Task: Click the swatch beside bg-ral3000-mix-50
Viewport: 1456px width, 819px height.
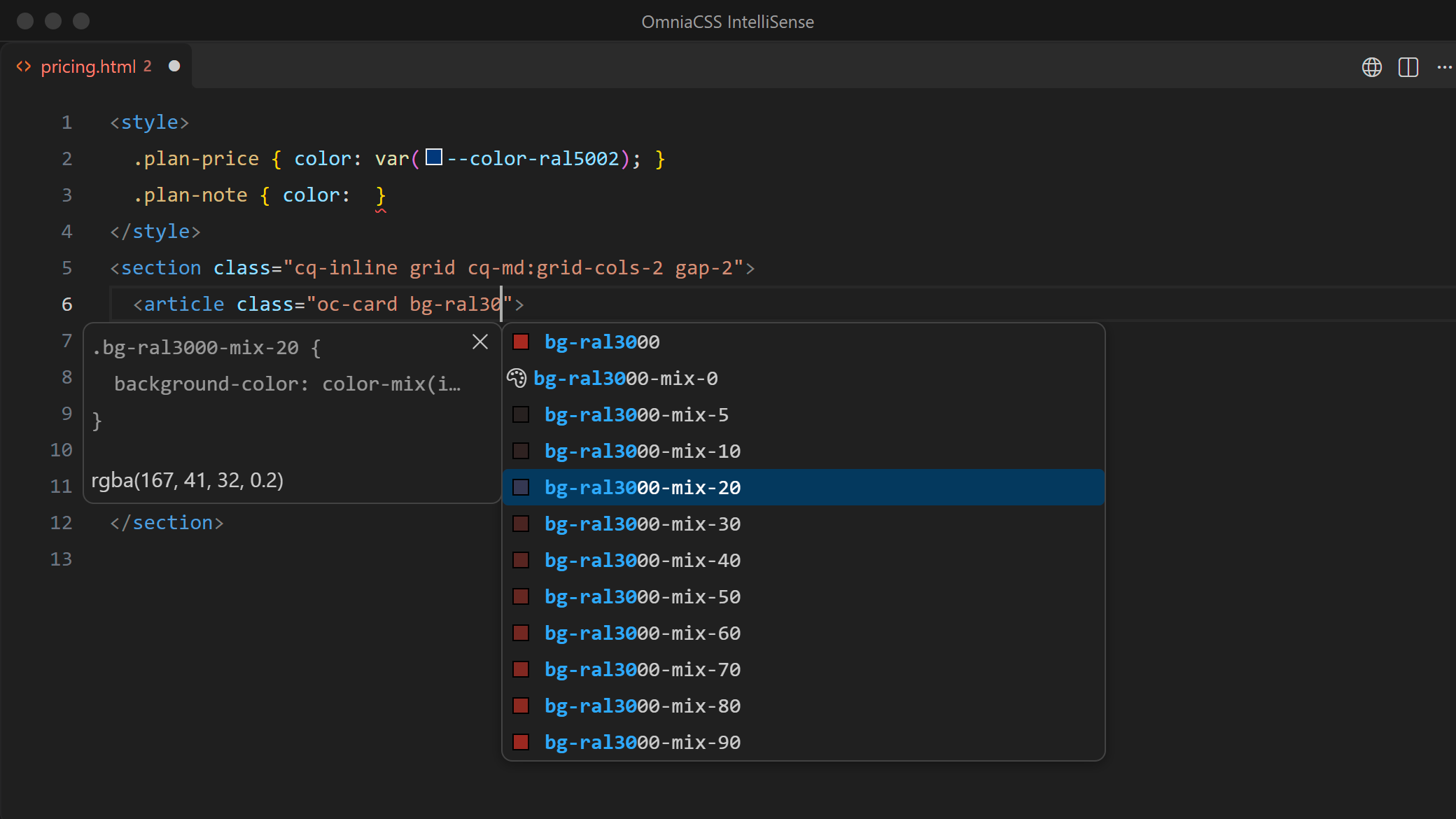Action: pyautogui.click(x=521, y=596)
